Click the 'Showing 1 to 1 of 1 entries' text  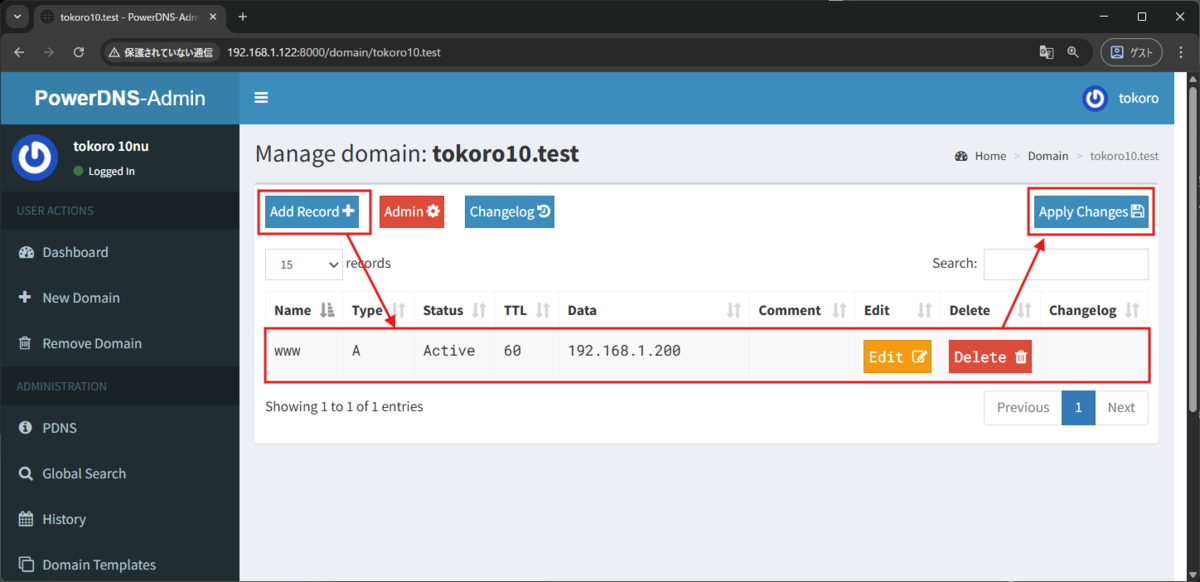pos(344,407)
